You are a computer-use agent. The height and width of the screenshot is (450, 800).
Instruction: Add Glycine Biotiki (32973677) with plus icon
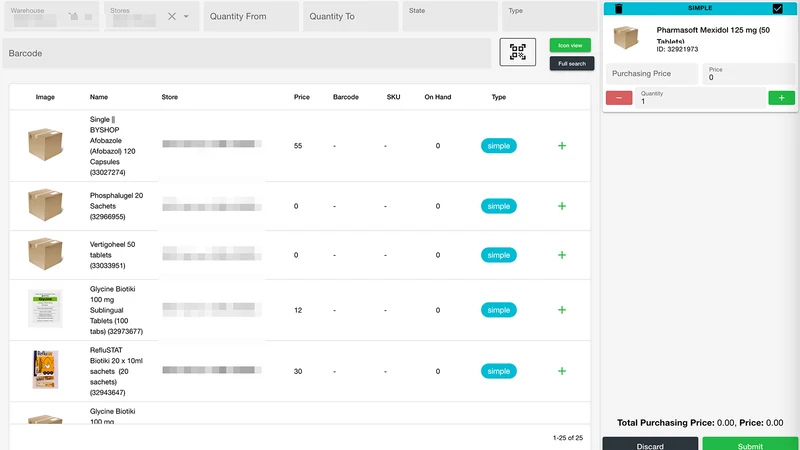(x=562, y=310)
